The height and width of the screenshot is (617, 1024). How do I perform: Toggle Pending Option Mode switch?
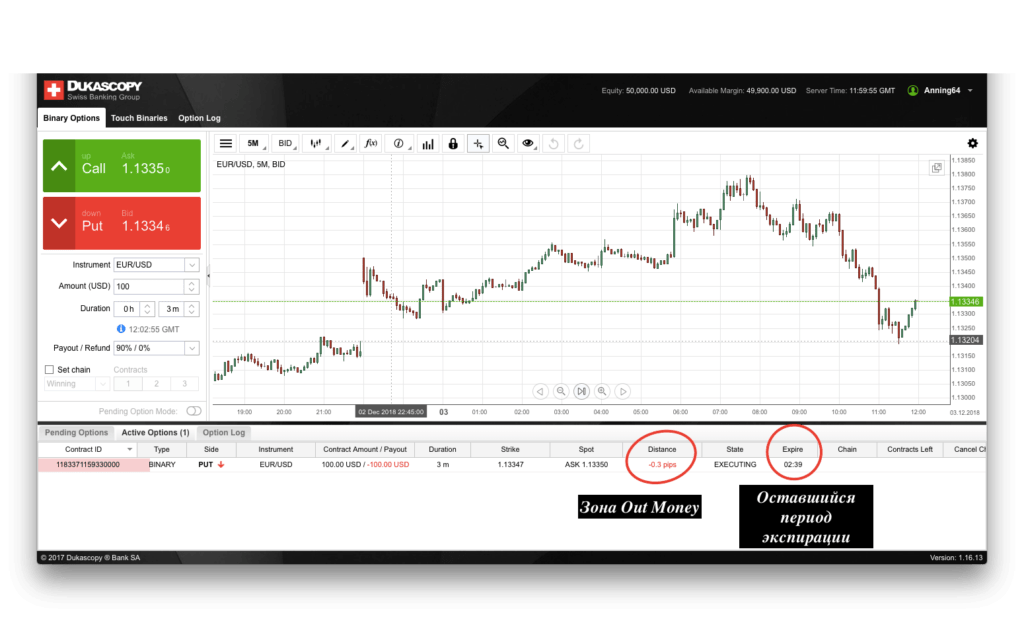point(194,411)
